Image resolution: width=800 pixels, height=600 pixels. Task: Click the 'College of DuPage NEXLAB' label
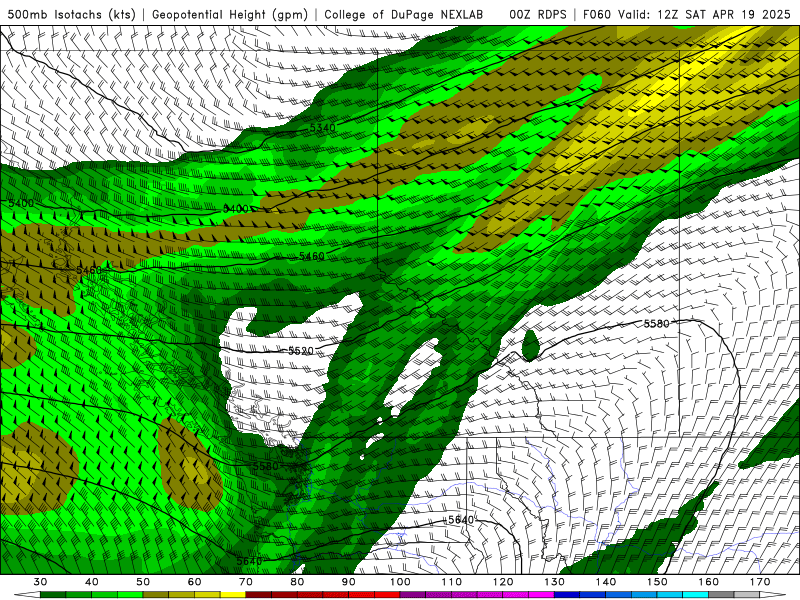point(404,14)
